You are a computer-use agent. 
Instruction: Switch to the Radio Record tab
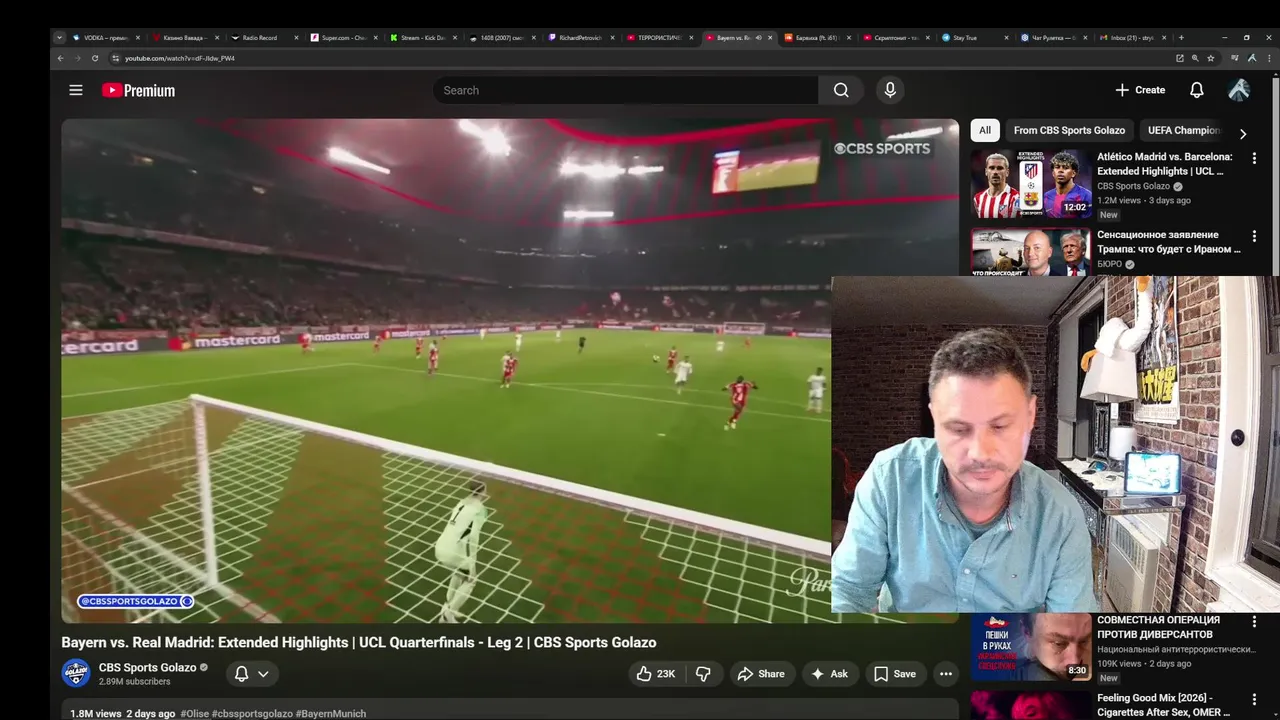coord(262,37)
